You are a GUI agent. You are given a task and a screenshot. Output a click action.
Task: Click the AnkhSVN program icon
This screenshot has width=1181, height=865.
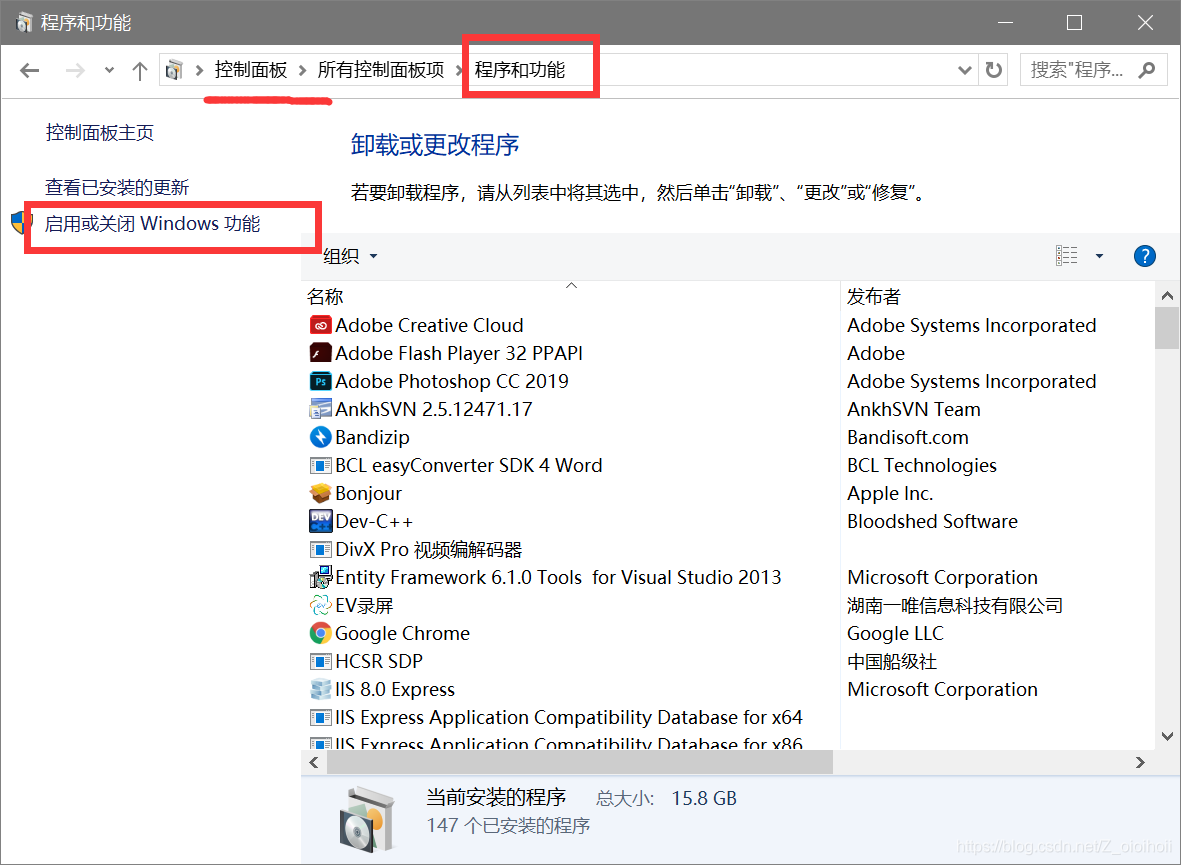coord(321,409)
